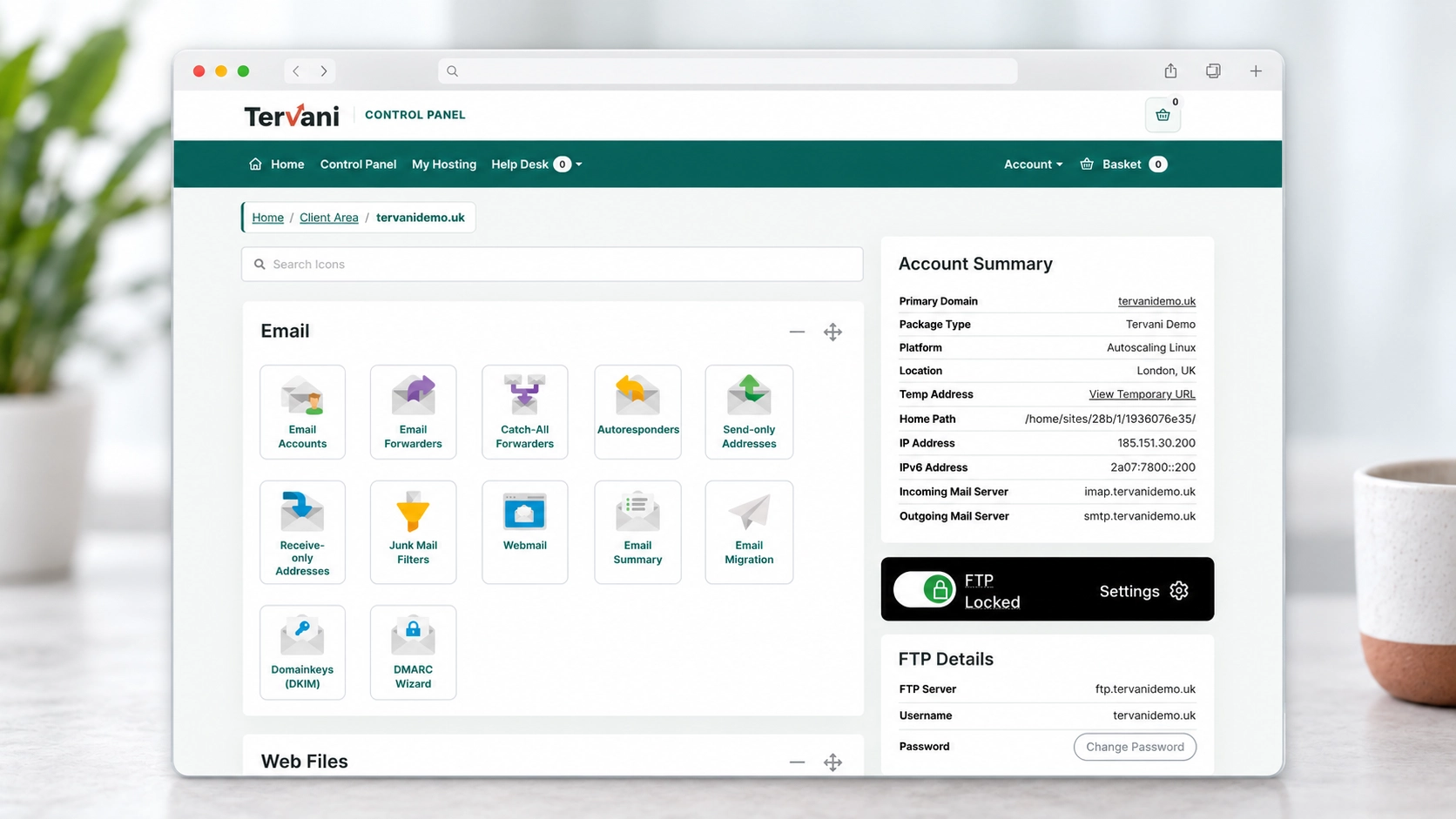The width and height of the screenshot is (1456, 819).
Task: Open Control Panel menu item
Action: pyautogui.click(x=358, y=164)
